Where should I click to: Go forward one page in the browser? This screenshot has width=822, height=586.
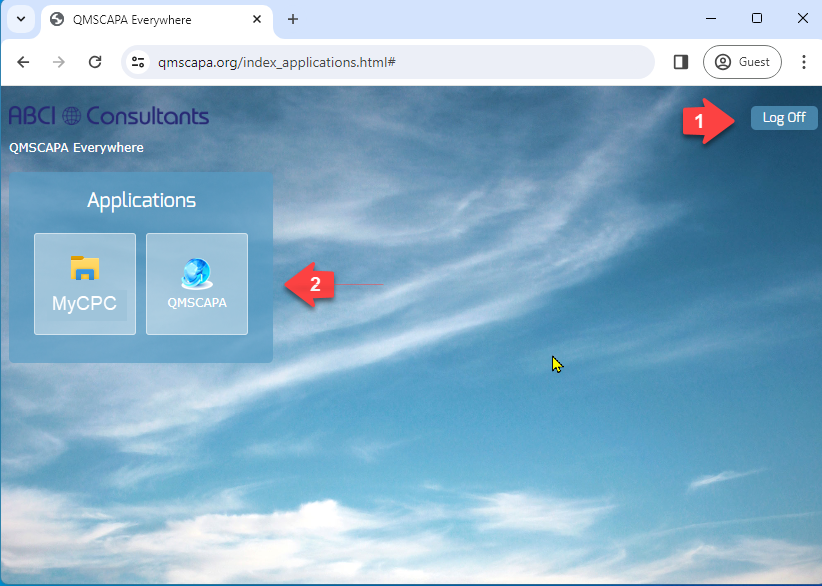point(59,62)
